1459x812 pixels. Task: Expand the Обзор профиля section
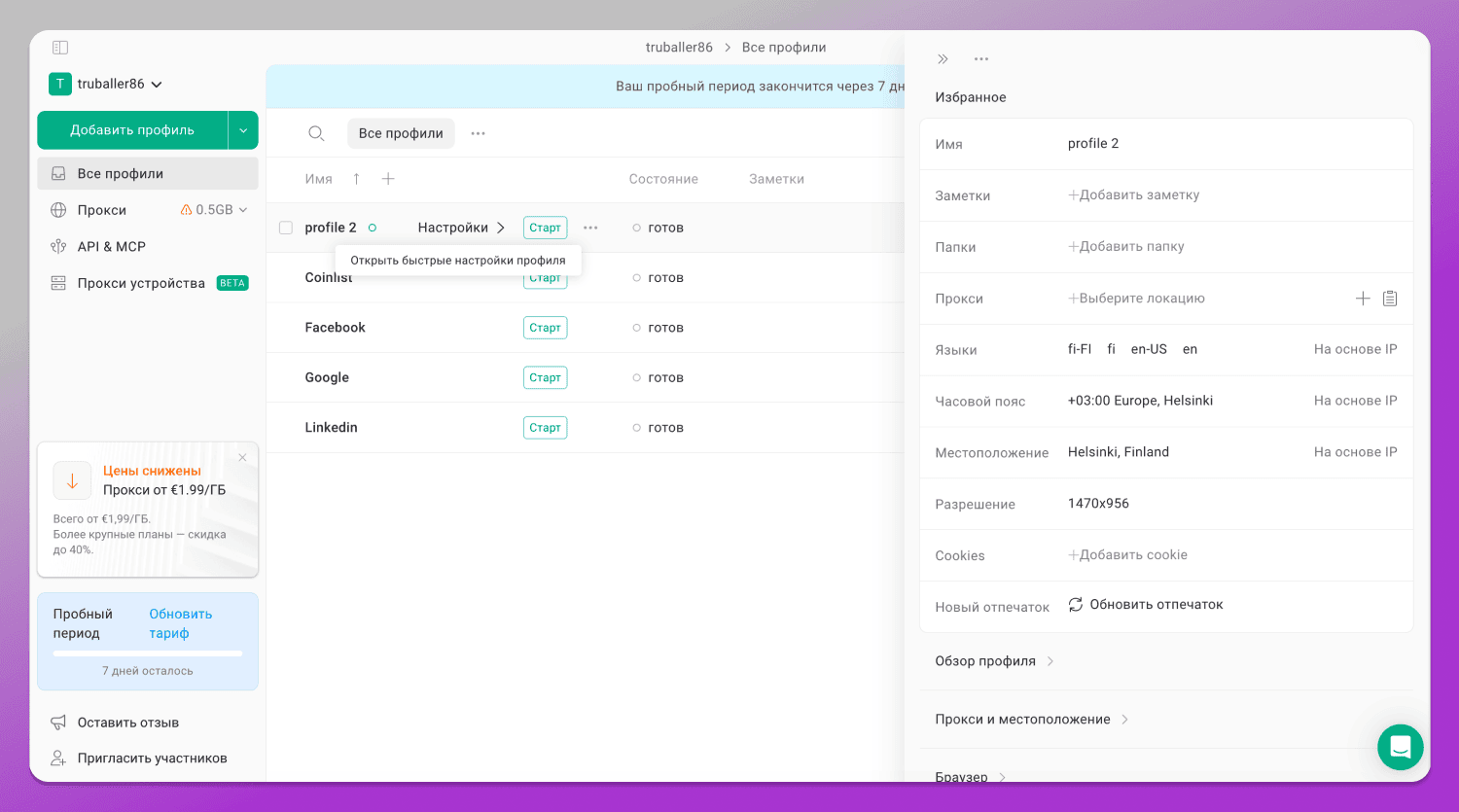(994, 661)
